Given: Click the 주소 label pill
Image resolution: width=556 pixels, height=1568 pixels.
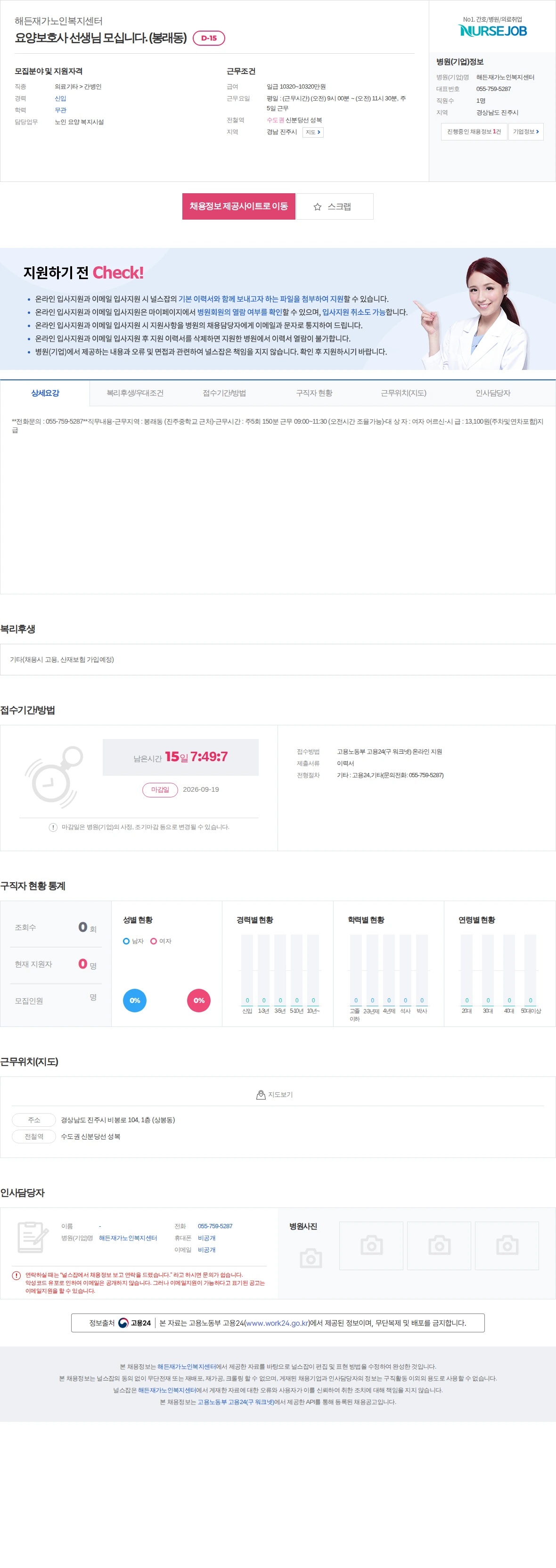Looking at the screenshot, I should [34, 1120].
